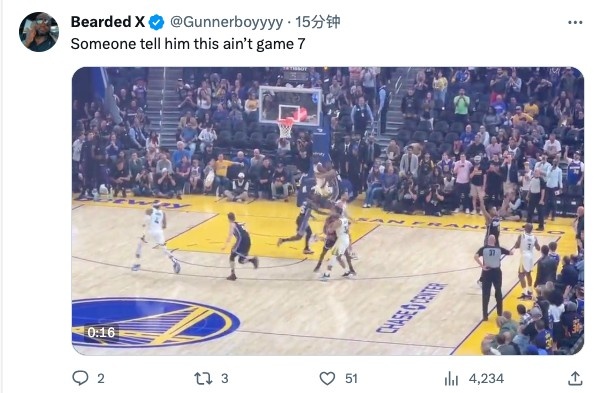Click the blue verified badge
Image resolution: width=597 pixels, height=393 pixels.
[156, 22]
